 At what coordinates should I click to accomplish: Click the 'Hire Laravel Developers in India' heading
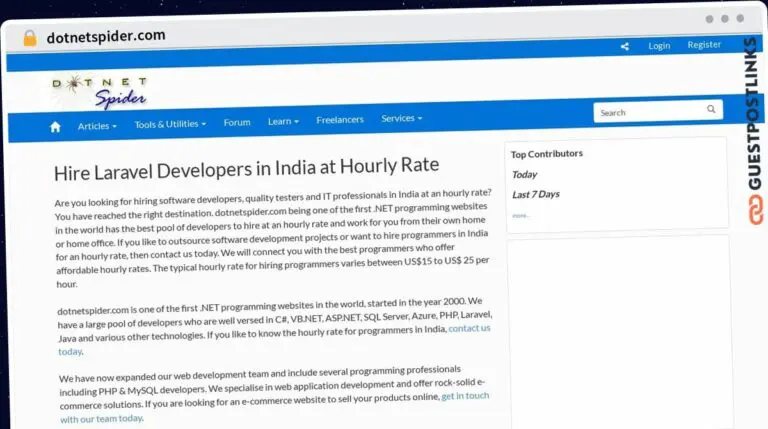pyautogui.click(x=246, y=168)
